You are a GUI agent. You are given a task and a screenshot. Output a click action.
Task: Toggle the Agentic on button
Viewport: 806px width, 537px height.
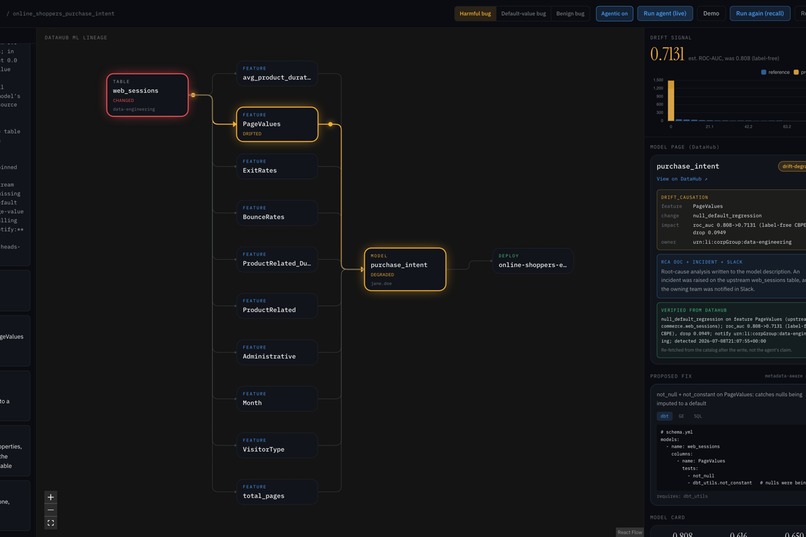614,13
